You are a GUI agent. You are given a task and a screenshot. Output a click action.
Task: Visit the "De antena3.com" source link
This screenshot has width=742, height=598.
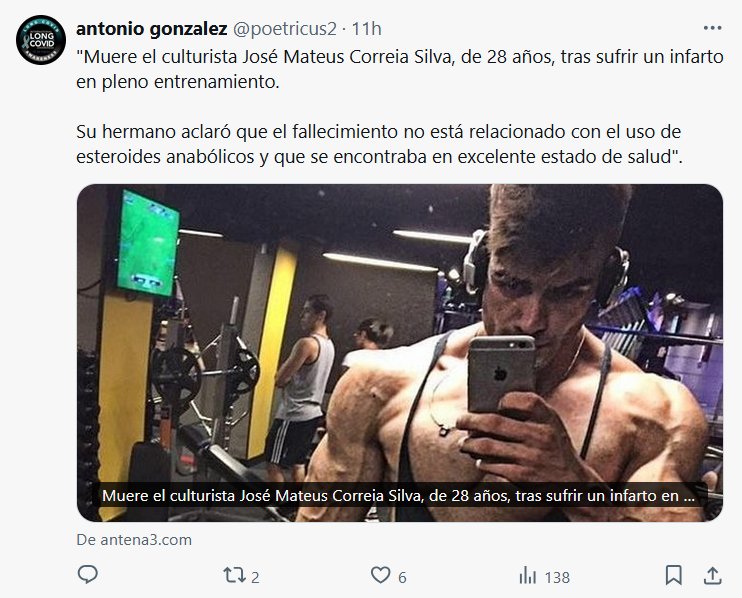134,539
